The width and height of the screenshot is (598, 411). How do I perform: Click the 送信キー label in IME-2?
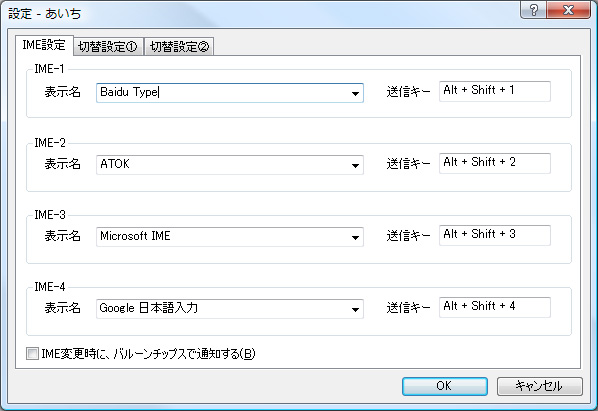408,164
